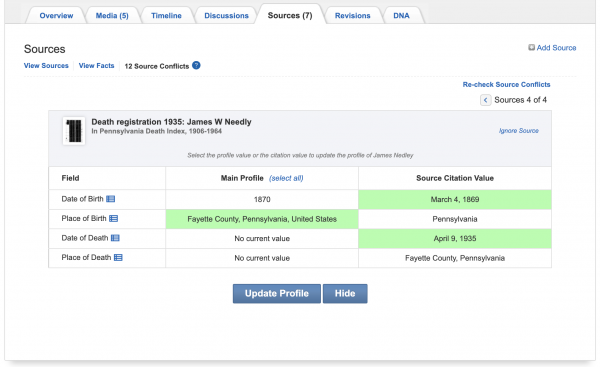Click the Update Profile button

[x=277, y=294]
